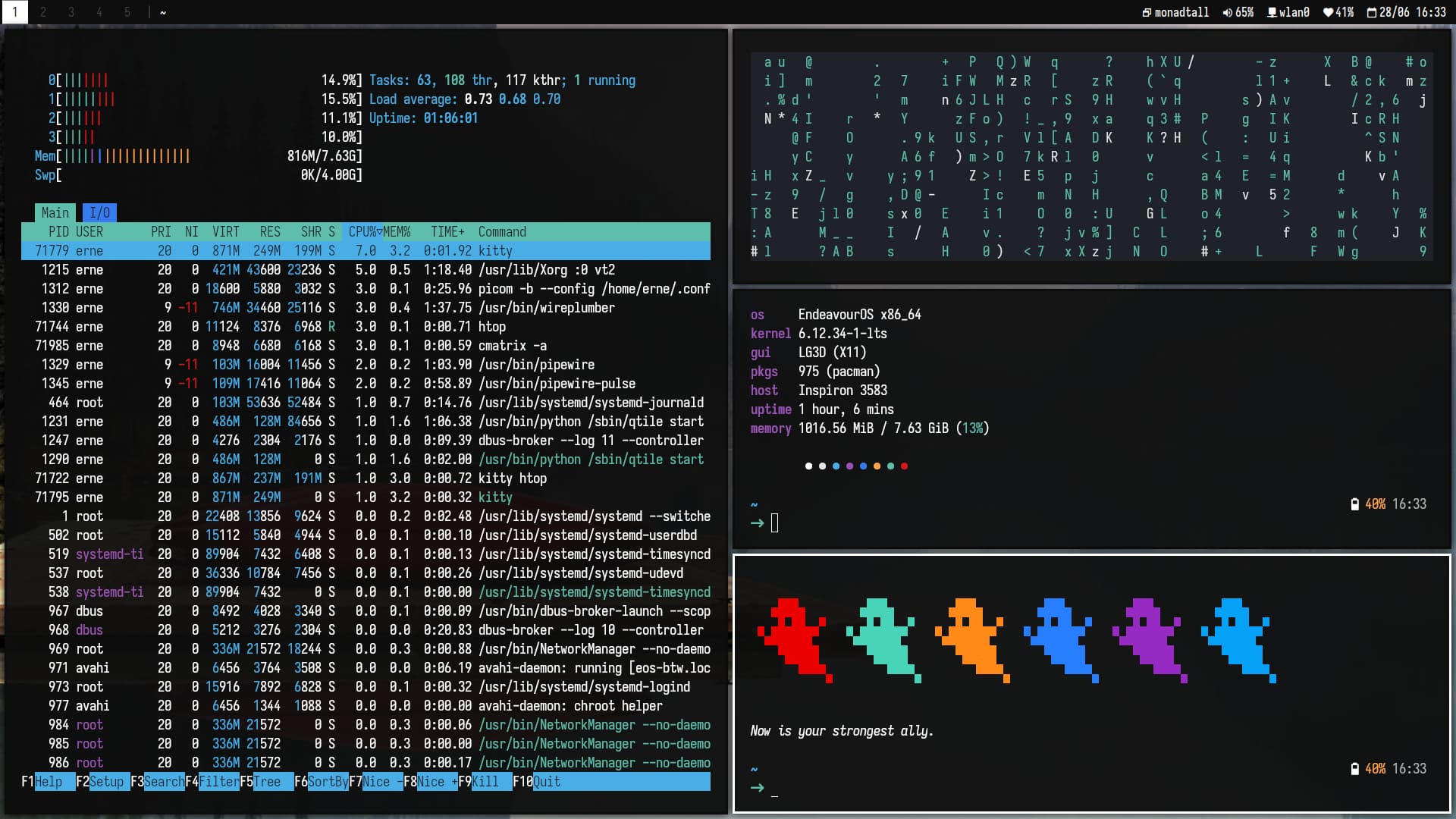Click the red ghost pixel art
Screen dimensions: 1456x819
point(794,639)
